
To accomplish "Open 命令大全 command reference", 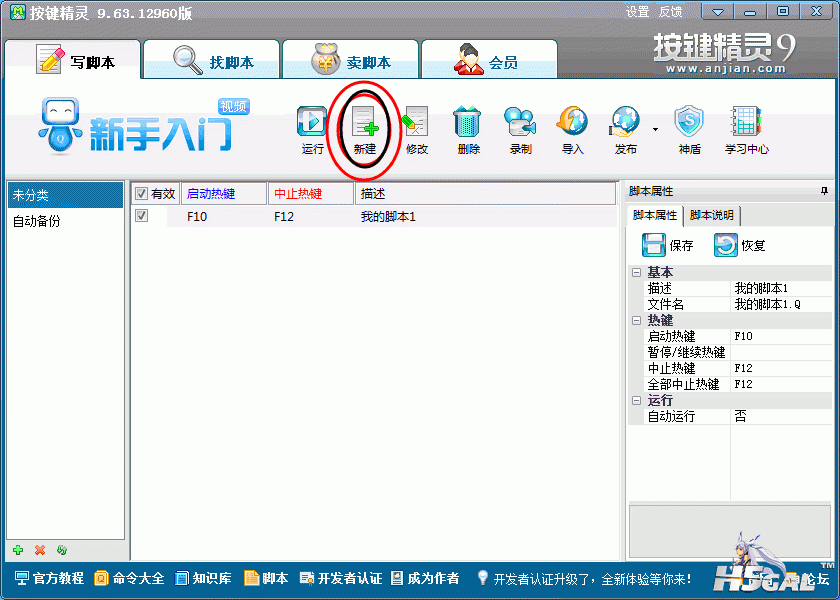I will (129, 579).
